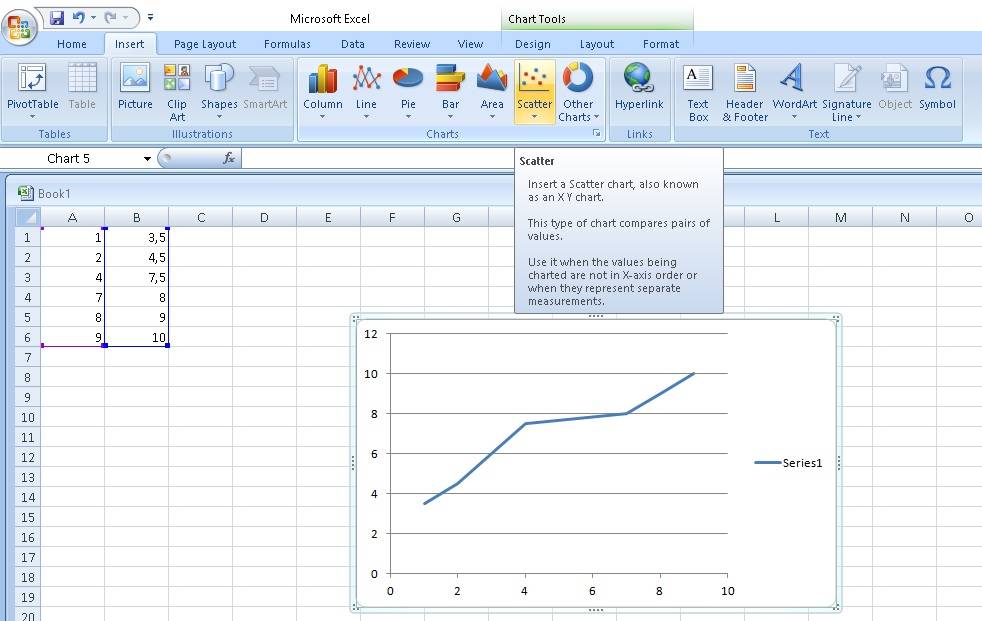
Task: Open the Bar chart gallery
Action: (x=450, y=91)
